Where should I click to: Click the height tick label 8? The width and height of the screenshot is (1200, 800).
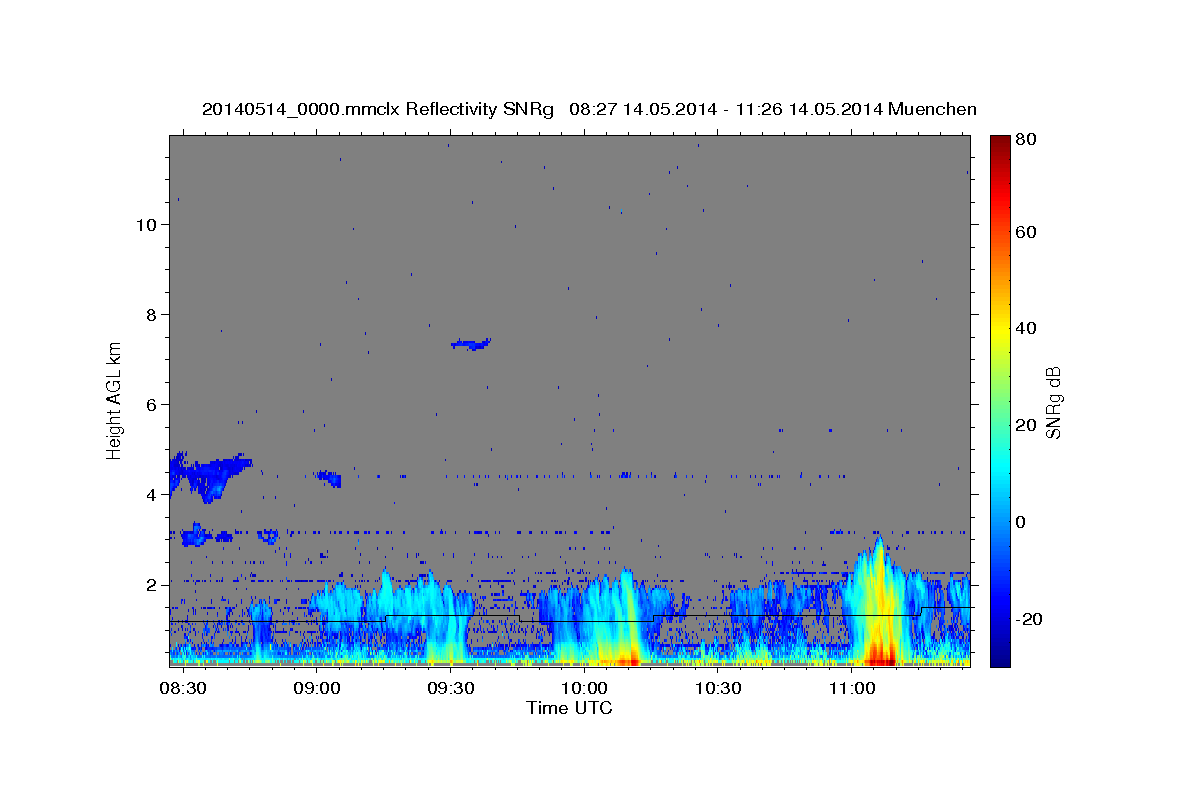click(153, 314)
